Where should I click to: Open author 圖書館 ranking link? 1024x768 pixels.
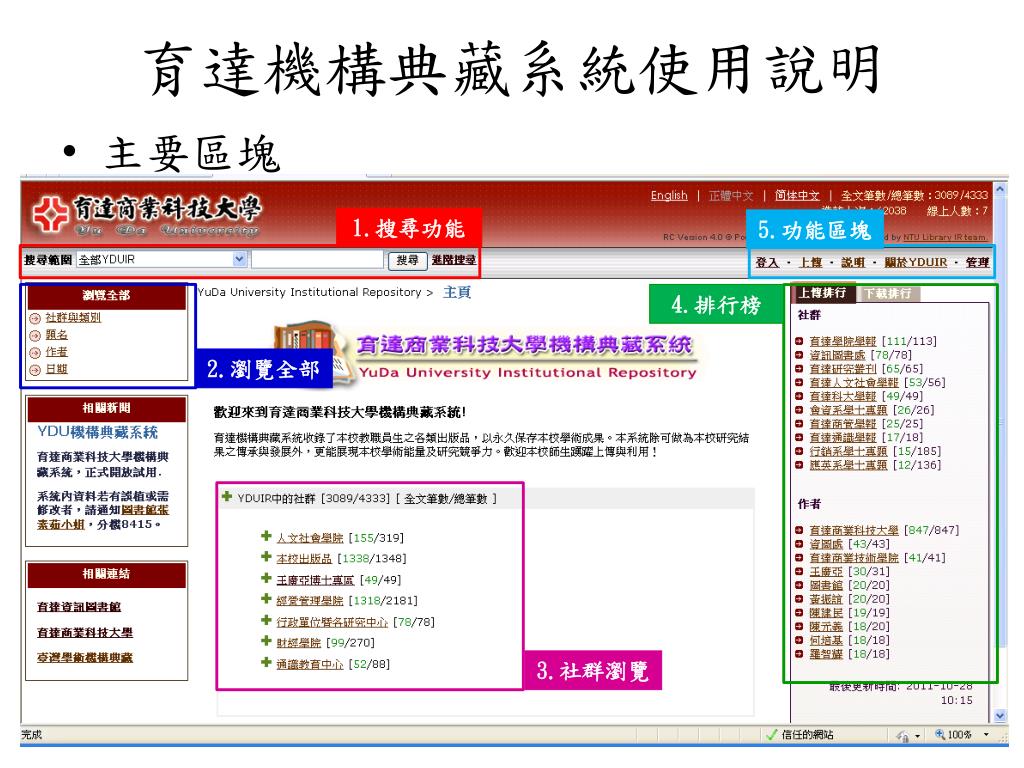click(x=826, y=585)
